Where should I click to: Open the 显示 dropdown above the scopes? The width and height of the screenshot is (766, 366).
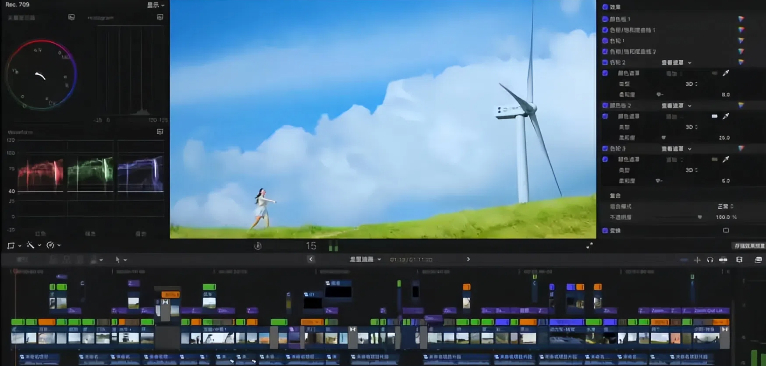tap(156, 5)
